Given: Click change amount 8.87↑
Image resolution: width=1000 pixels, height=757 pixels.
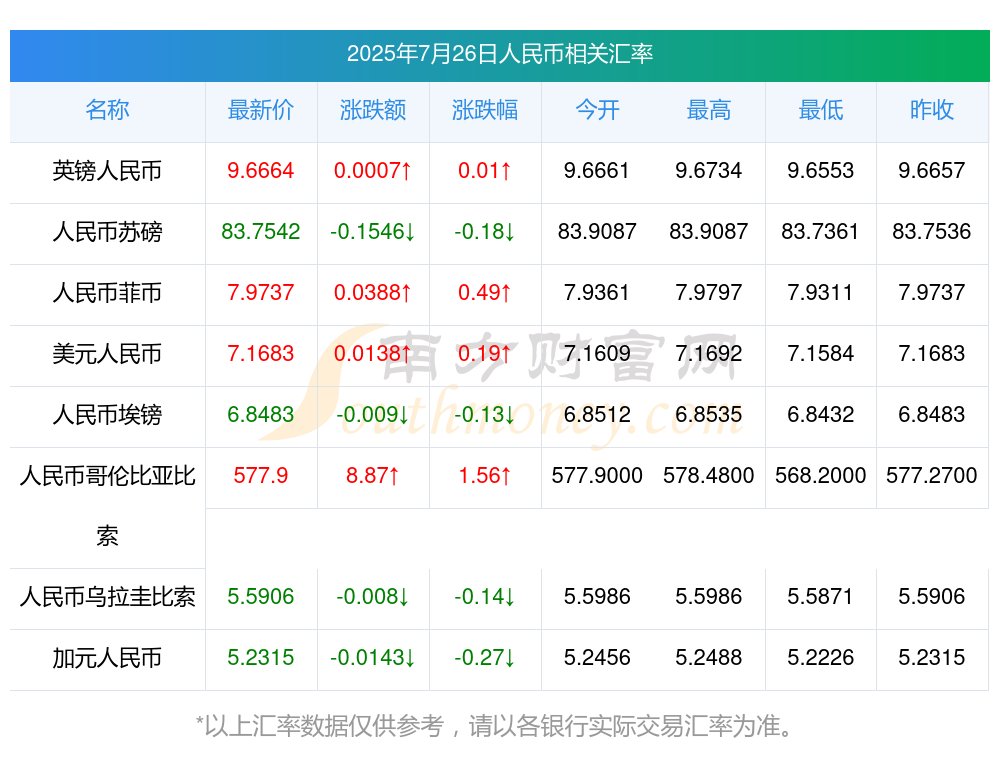Looking at the screenshot, I should tap(373, 475).
